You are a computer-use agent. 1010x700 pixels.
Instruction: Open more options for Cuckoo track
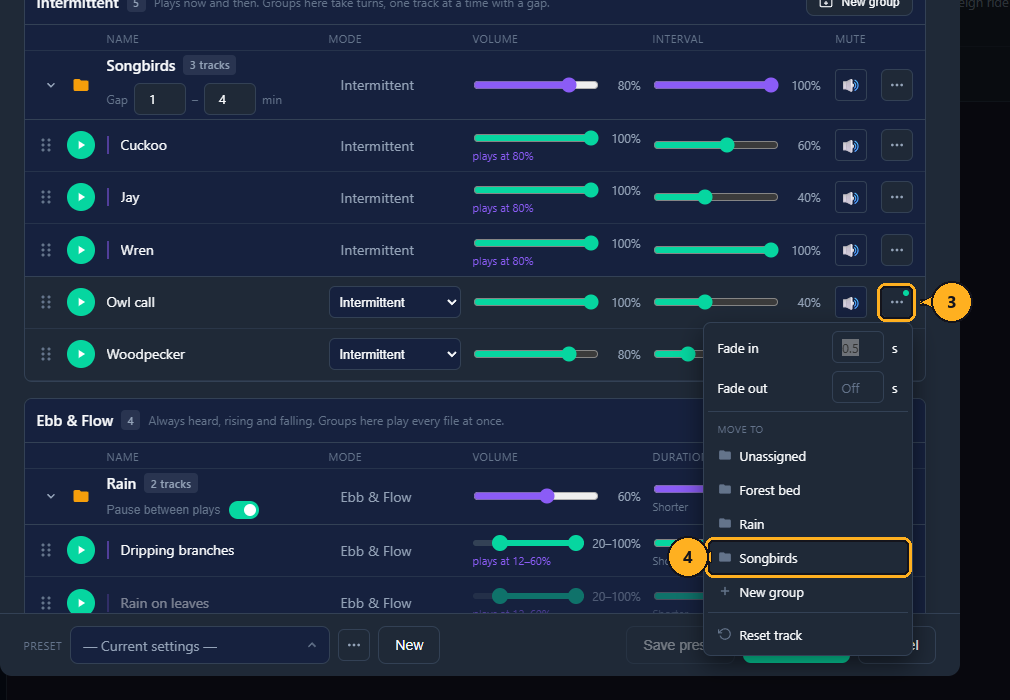(x=896, y=145)
